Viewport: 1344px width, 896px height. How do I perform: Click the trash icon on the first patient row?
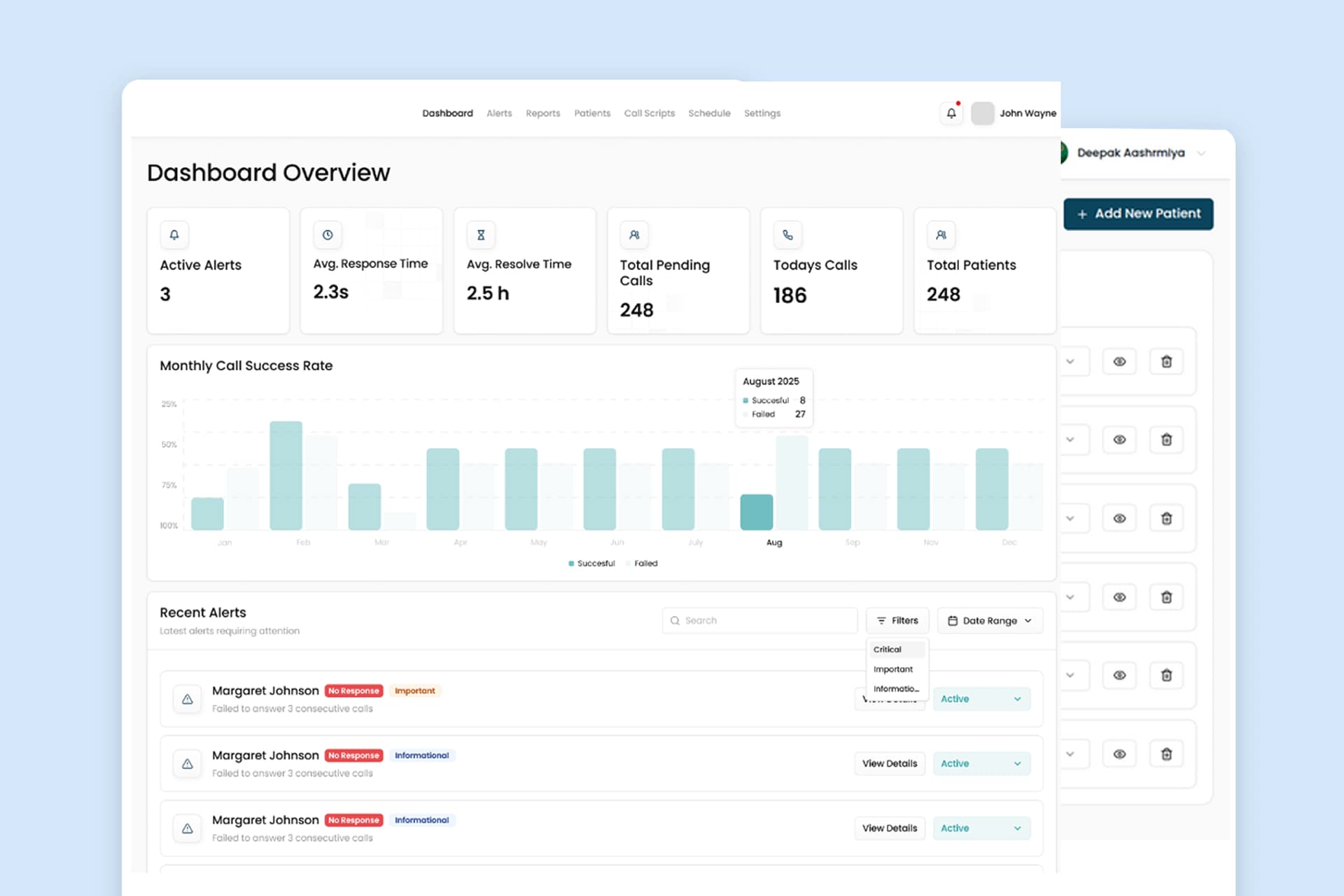(x=1167, y=361)
